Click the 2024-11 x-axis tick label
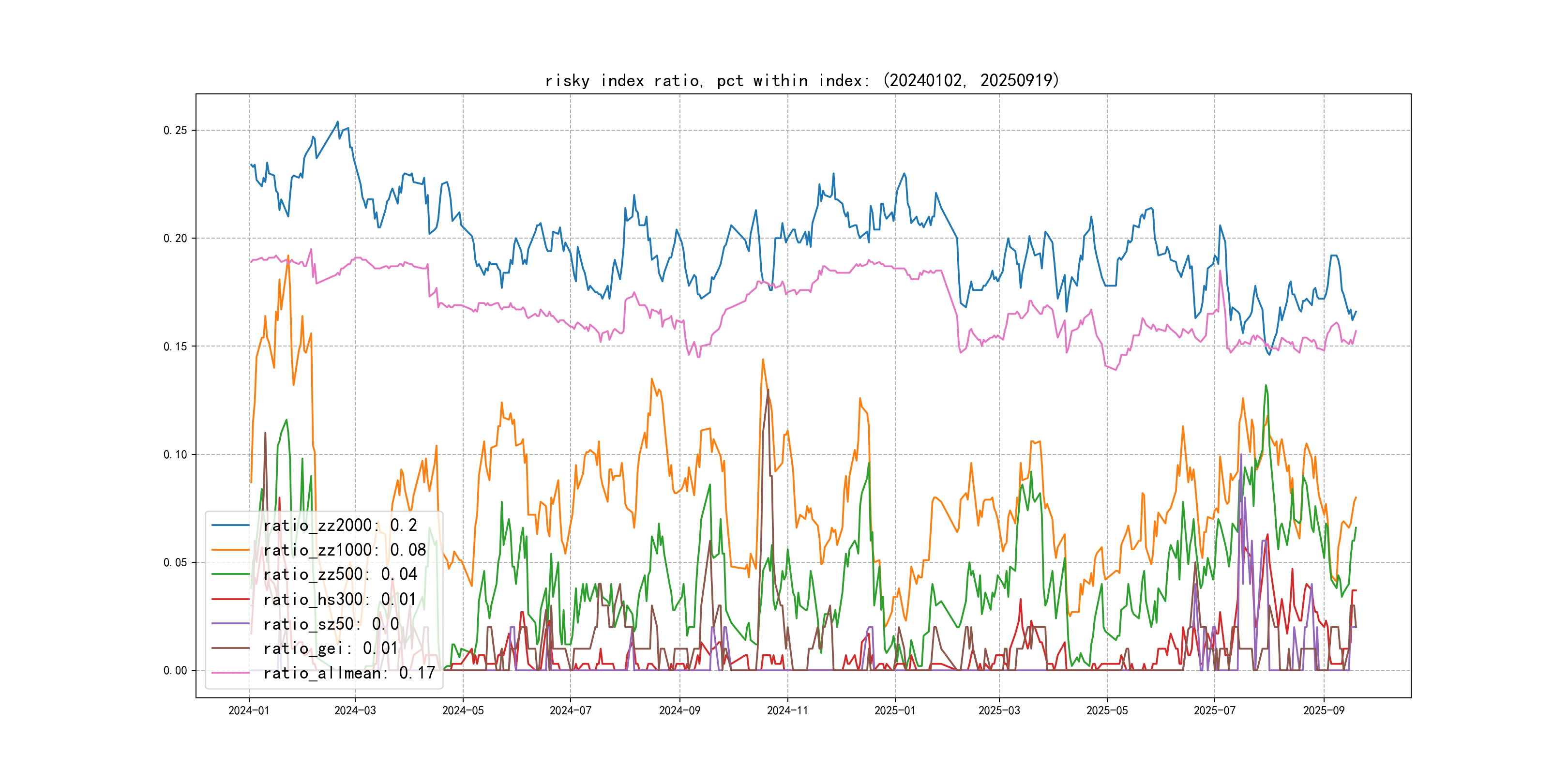This screenshot has width=1568, height=784. coord(787,710)
